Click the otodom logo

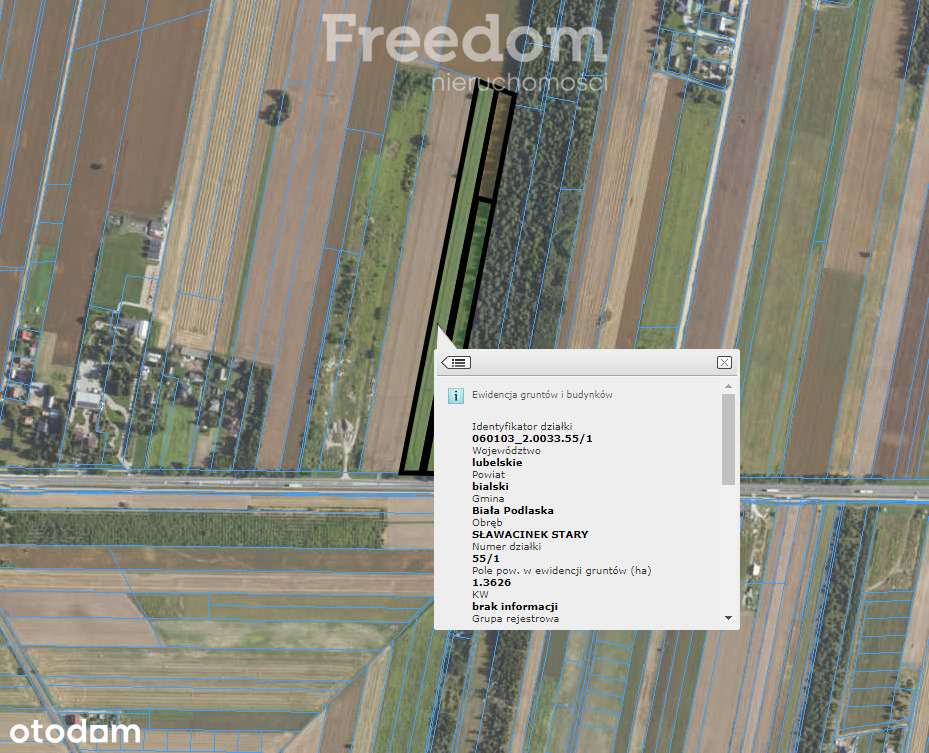75,732
